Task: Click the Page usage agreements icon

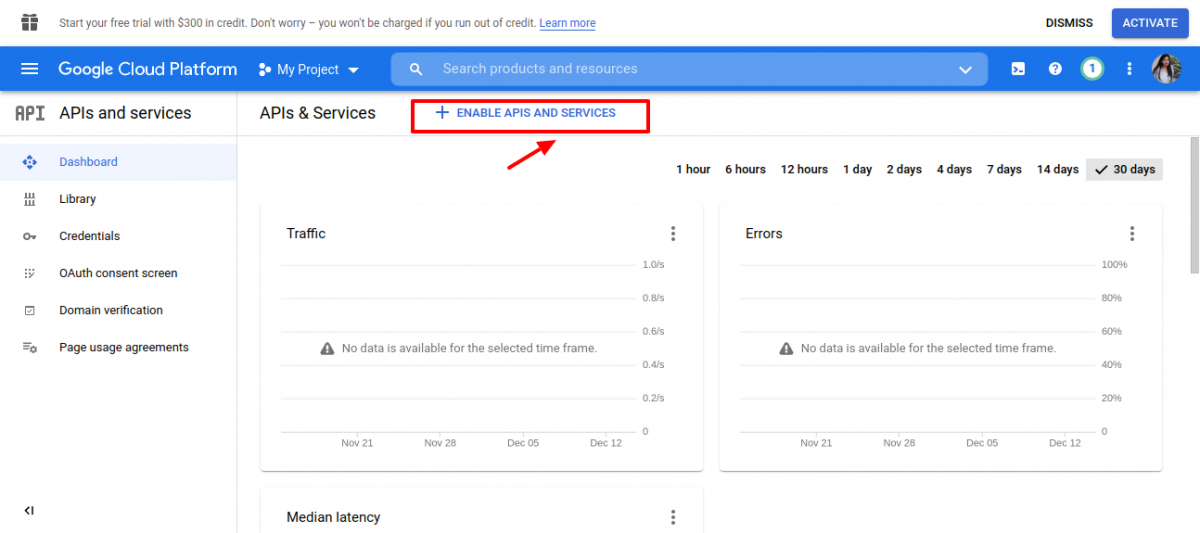Action: coord(29,347)
